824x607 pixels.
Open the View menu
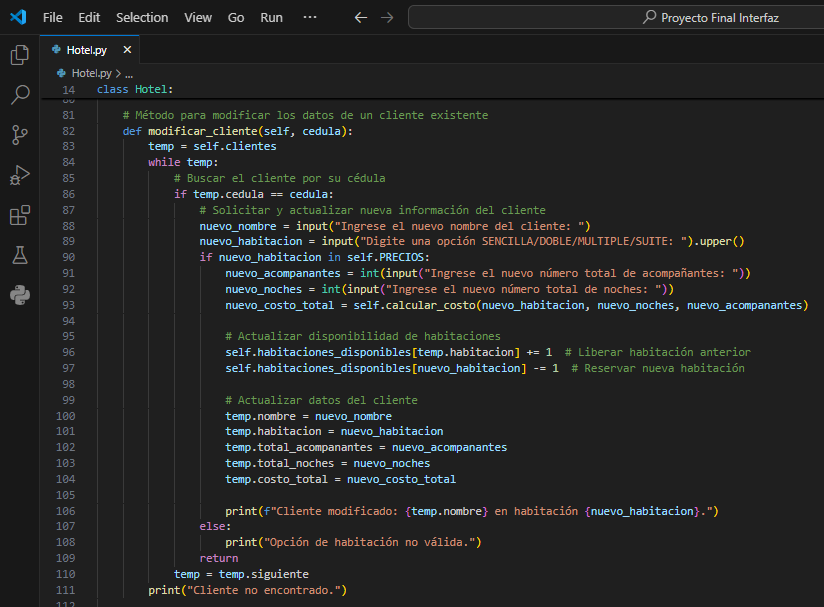click(198, 17)
